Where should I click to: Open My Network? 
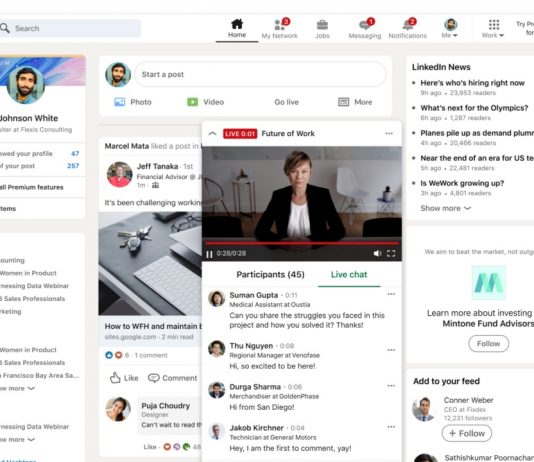click(x=280, y=28)
